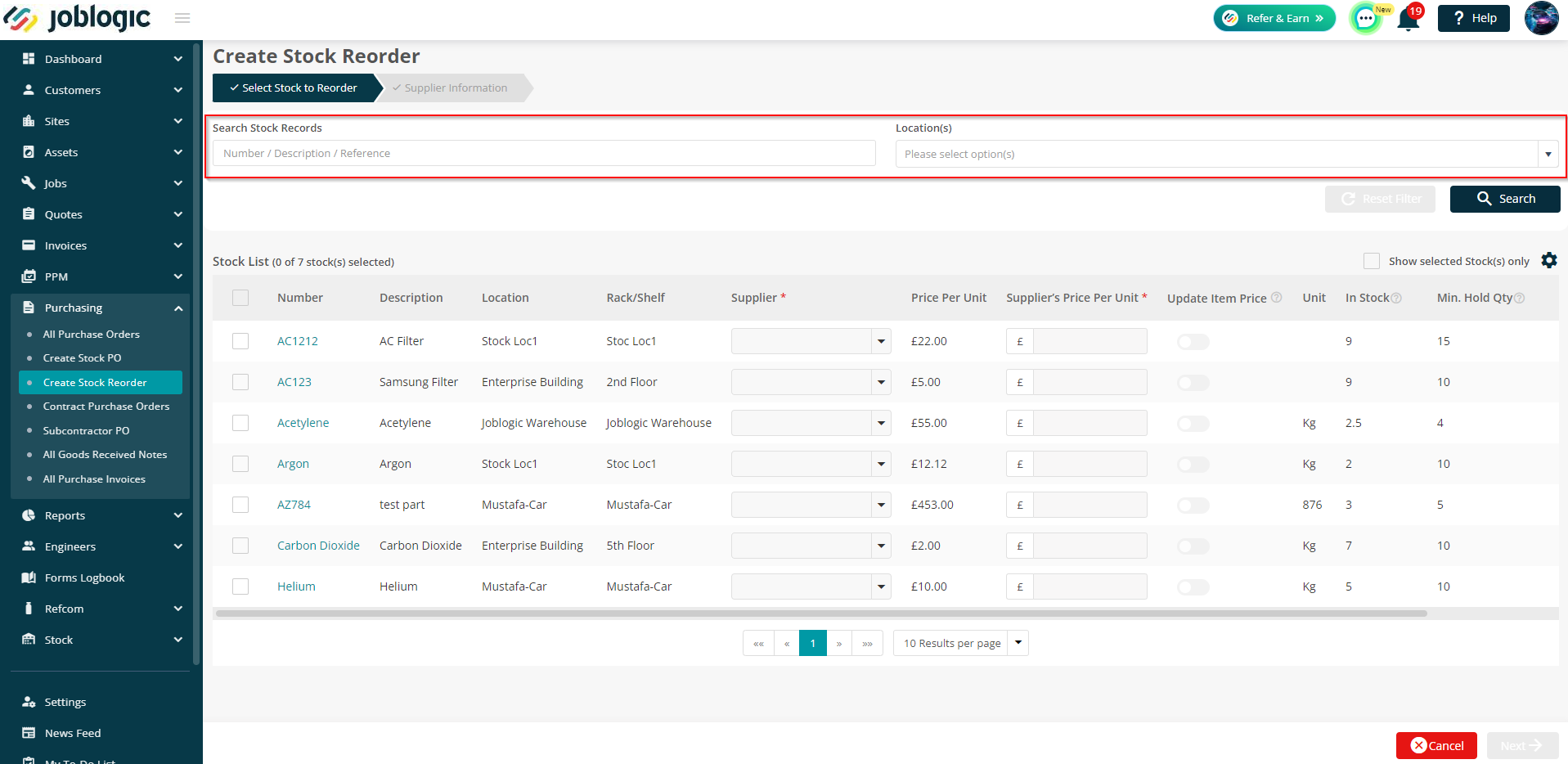Click the Refer & Earn button

pos(1274,18)
